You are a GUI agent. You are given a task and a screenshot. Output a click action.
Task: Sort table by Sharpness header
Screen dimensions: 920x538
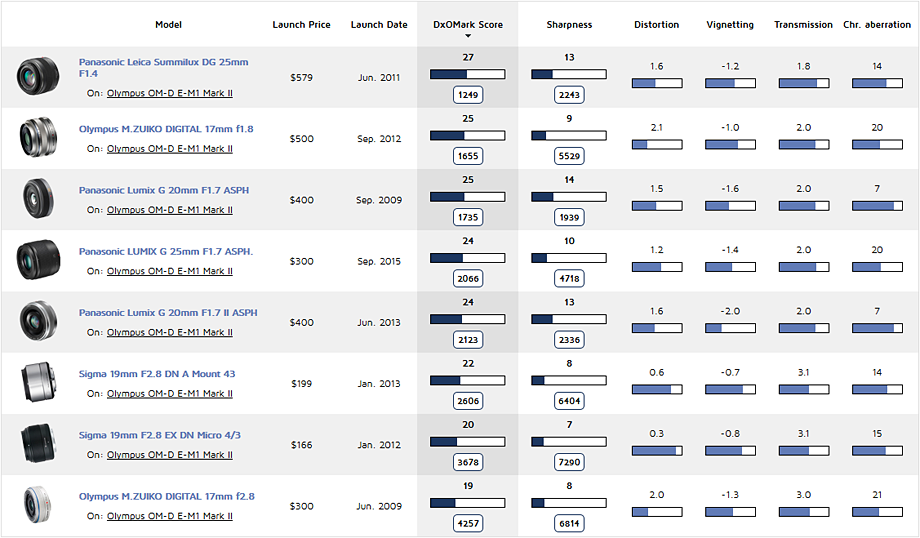tap(569, 25)
